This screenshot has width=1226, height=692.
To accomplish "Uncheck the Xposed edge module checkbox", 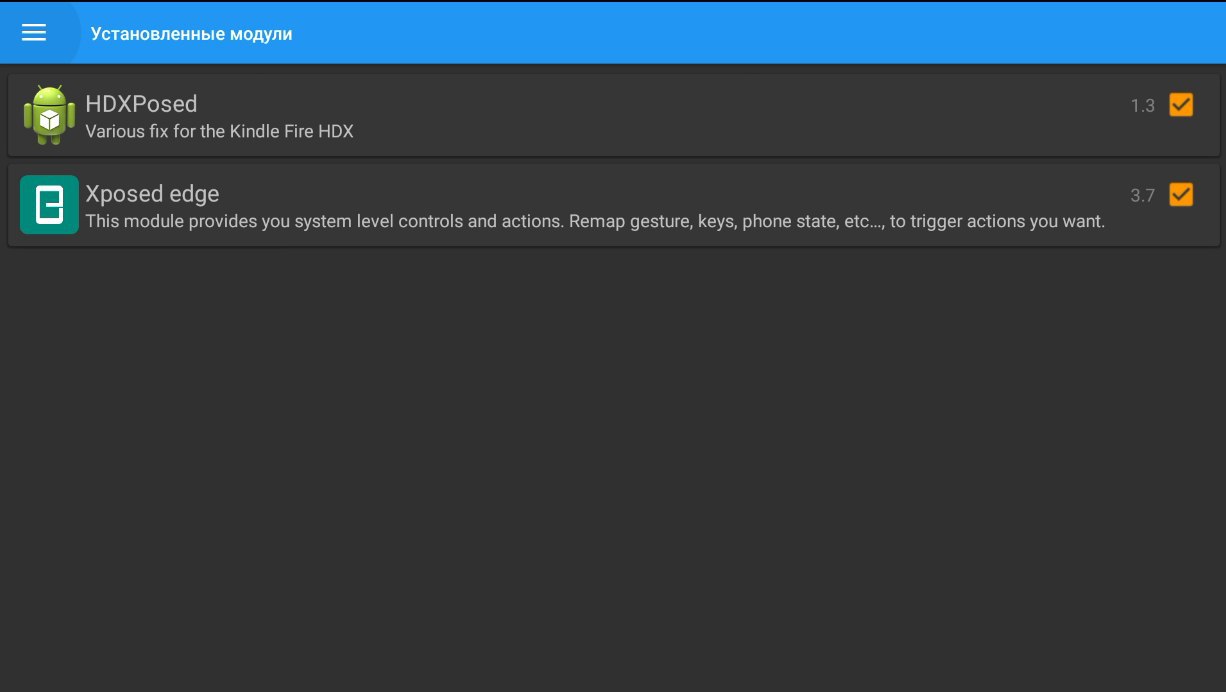I will click(x=1181, y=195).
